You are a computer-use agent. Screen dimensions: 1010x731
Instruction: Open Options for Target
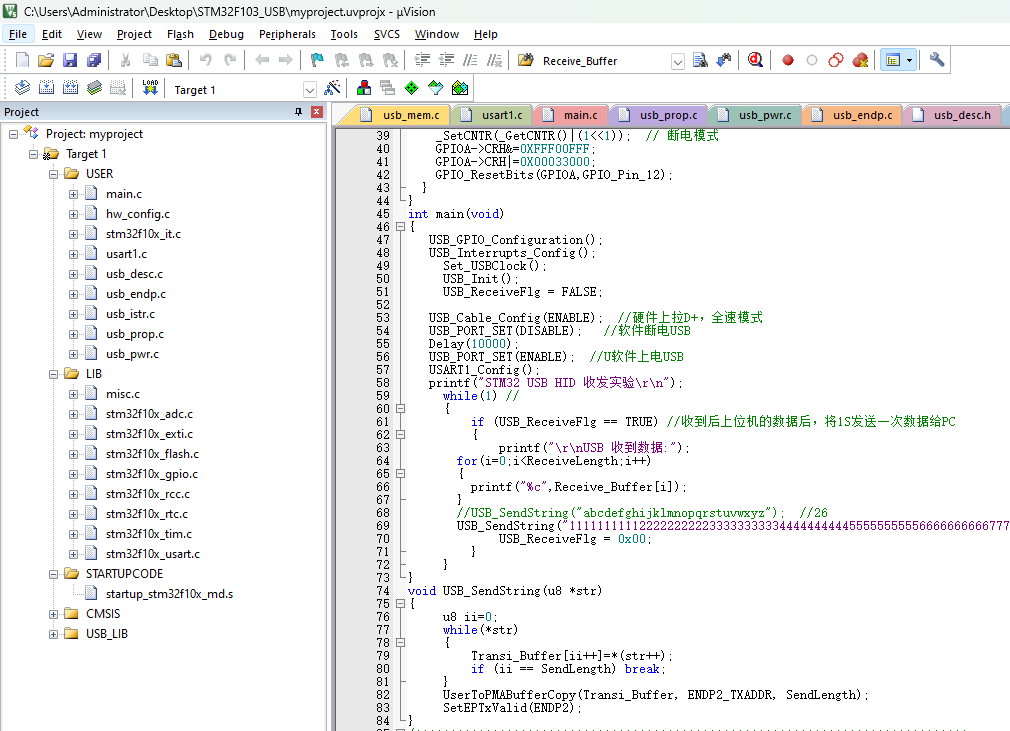pyautogui.click(x=332, y=88)
